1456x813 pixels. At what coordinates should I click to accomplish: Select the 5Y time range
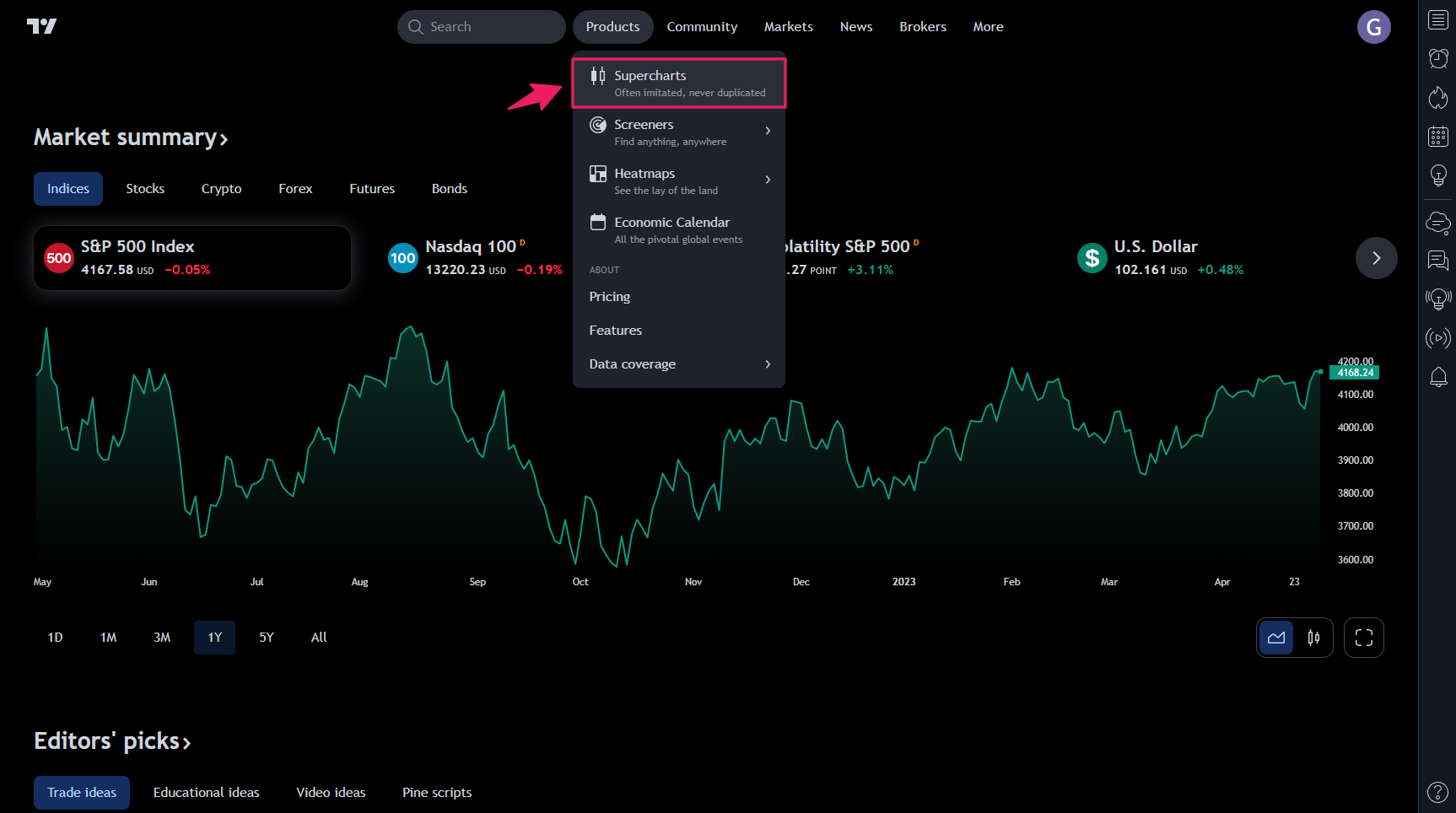(267, 638)
